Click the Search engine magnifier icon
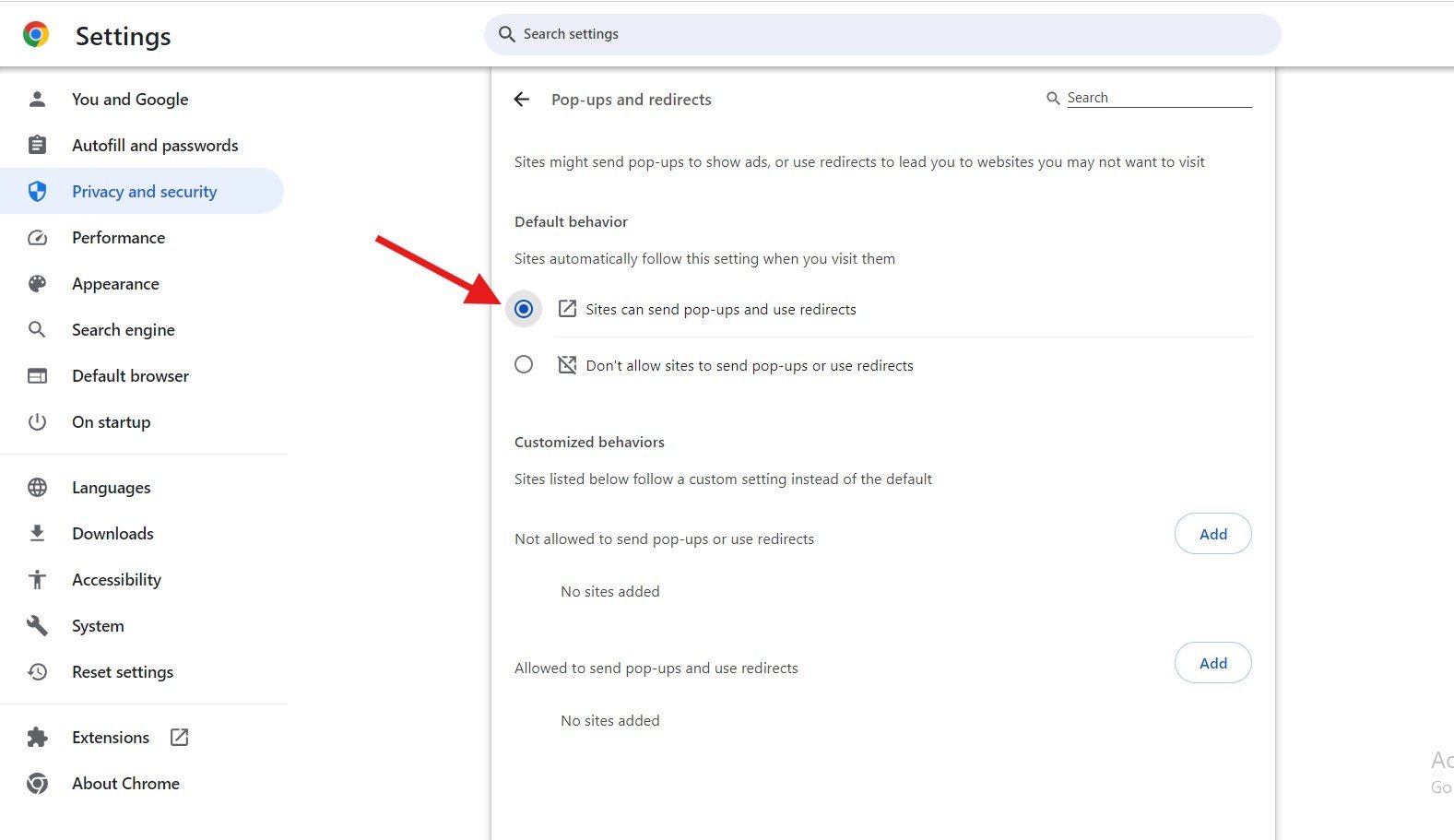1454x840 pixels. click(37, 329)
